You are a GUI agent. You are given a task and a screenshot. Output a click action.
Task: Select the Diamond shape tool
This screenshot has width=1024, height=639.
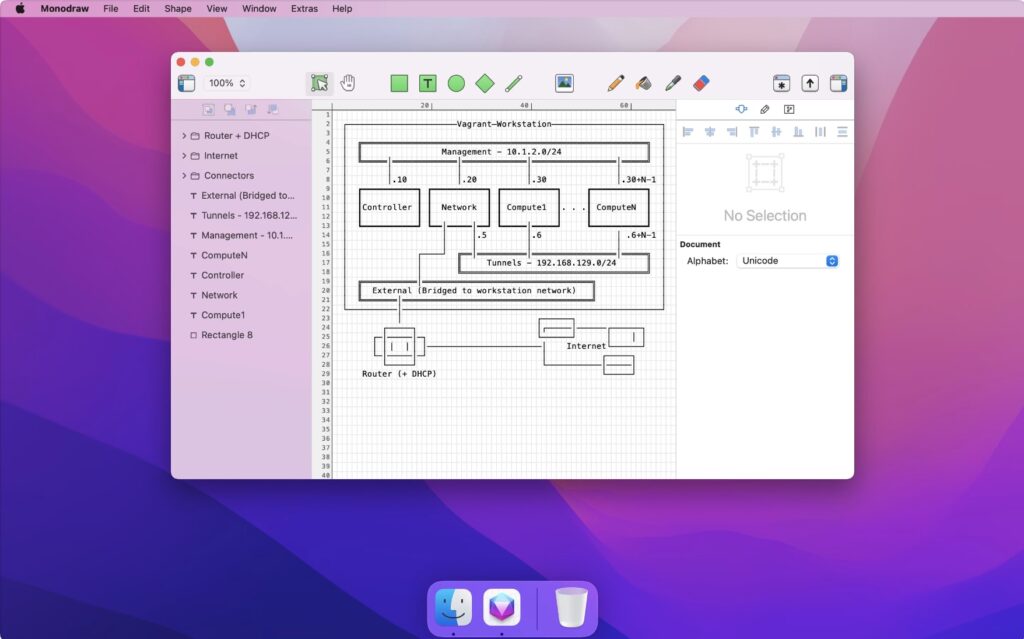[x=485, y=84]
